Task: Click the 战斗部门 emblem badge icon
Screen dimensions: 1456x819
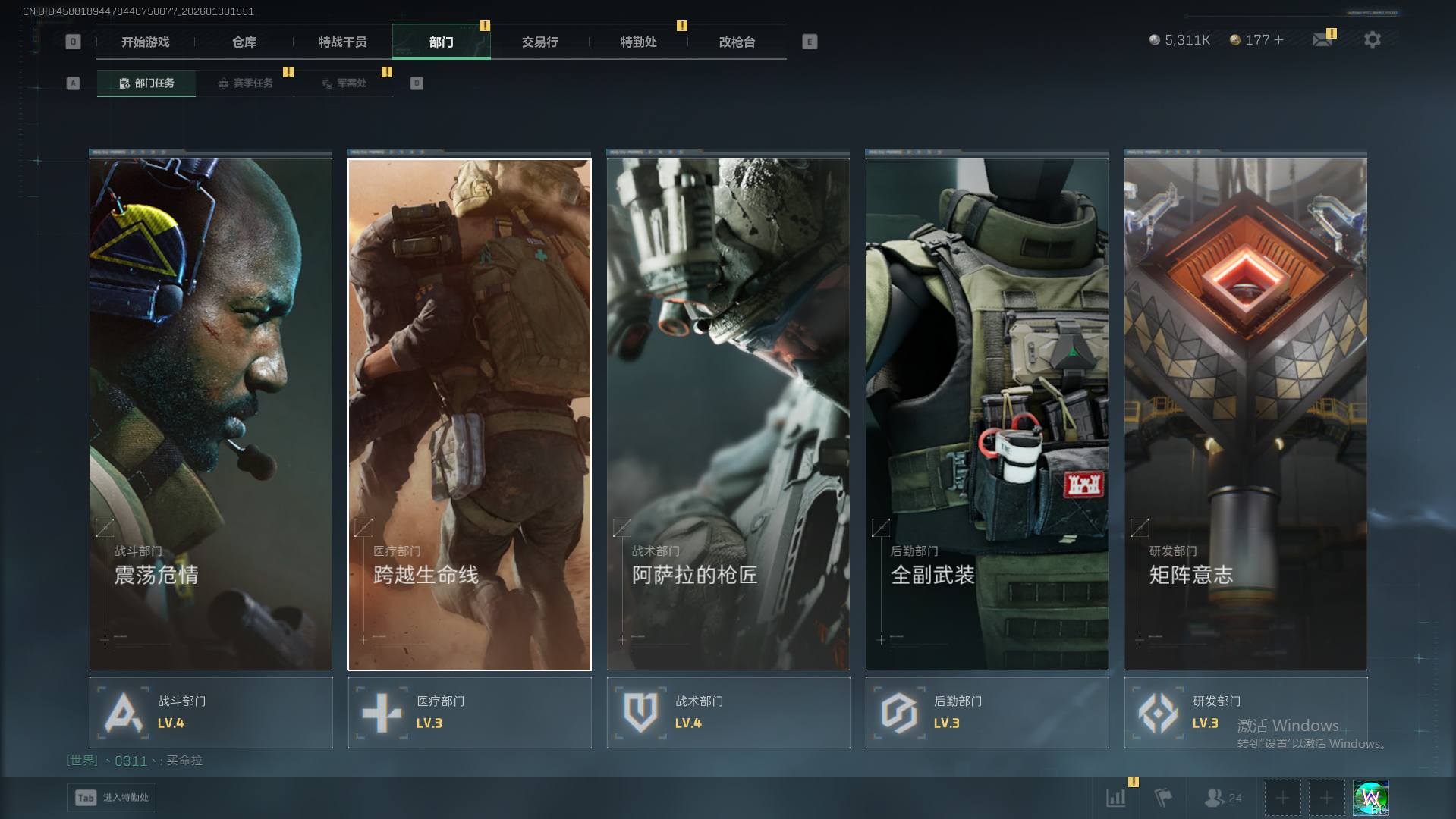Action: coord(124,713)
